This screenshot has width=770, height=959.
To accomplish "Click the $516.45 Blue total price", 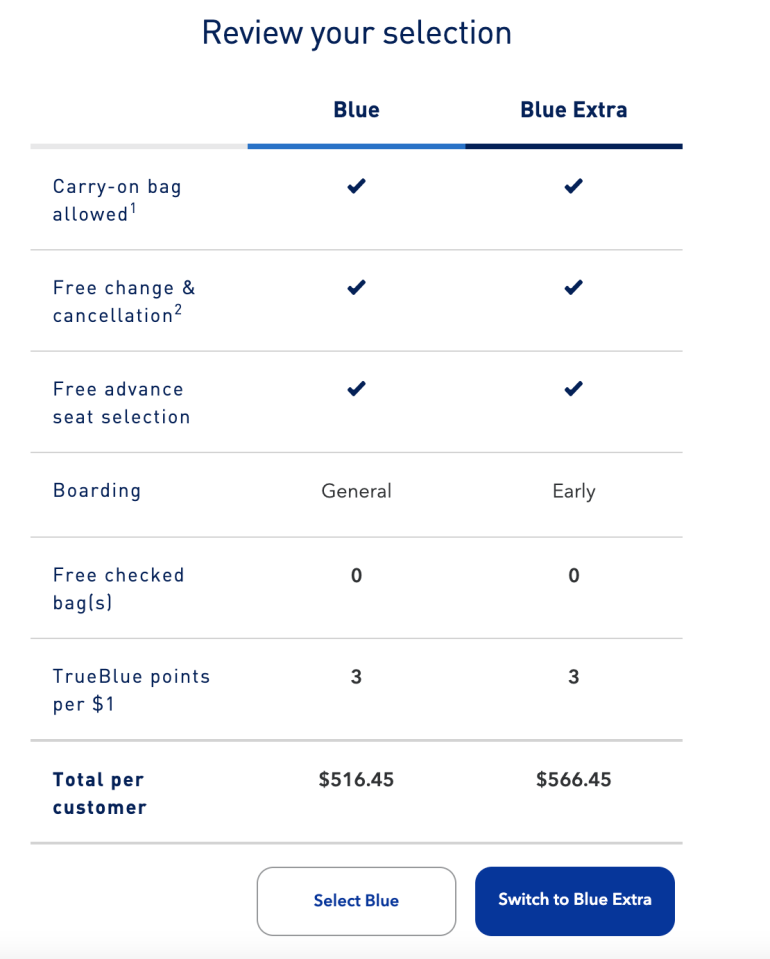I will point(356,779).
